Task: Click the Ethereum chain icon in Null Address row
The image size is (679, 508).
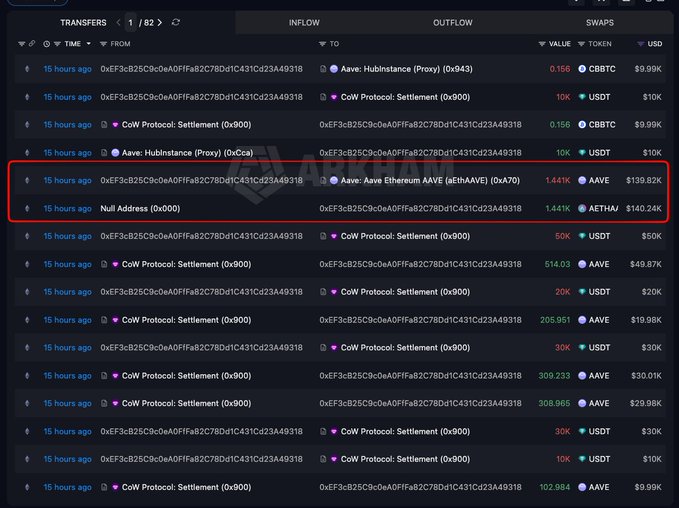Action: coord(27,208)
